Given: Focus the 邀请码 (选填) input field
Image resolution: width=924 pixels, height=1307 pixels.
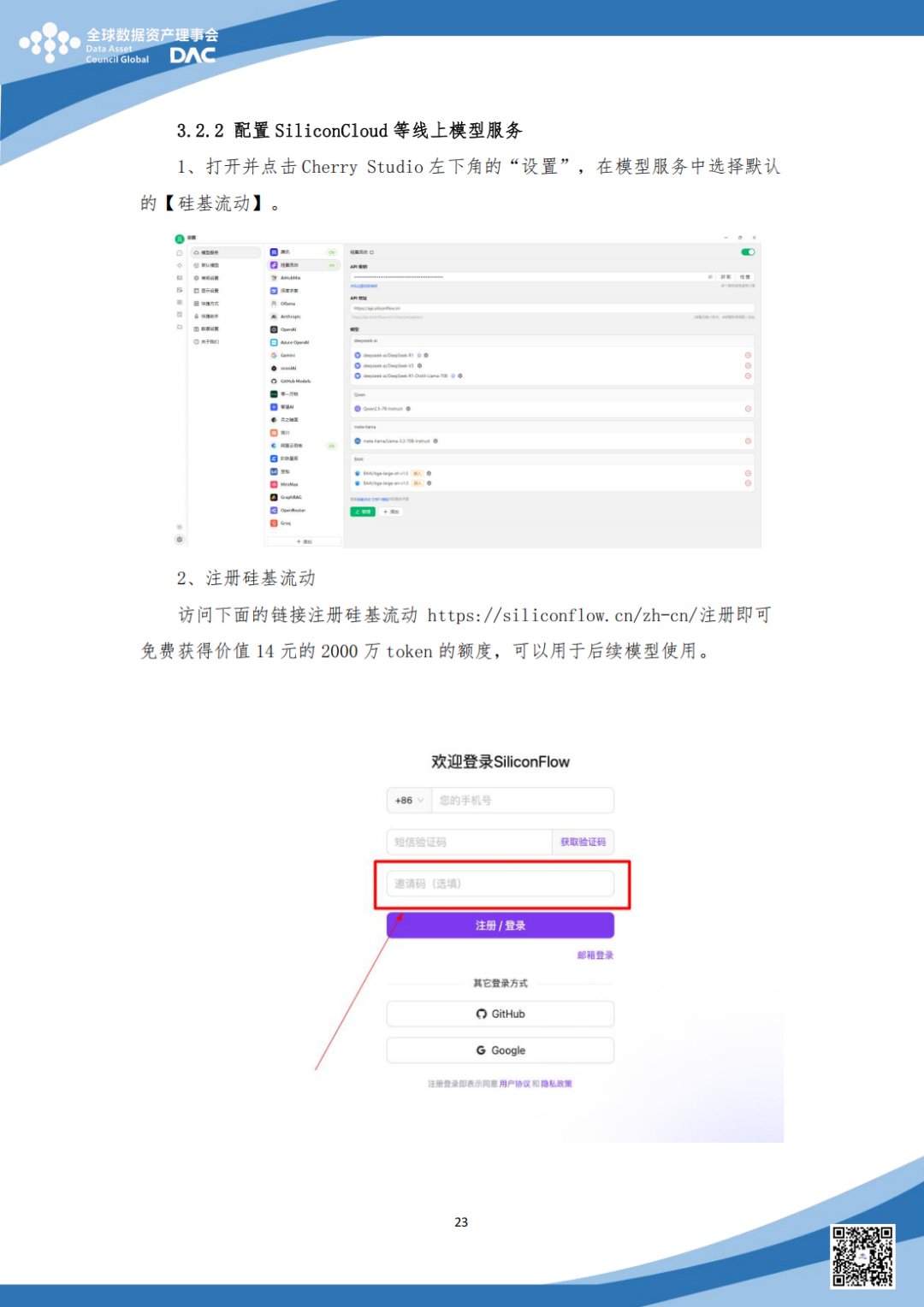Looking at the screenshot, I should coord(500,884).
